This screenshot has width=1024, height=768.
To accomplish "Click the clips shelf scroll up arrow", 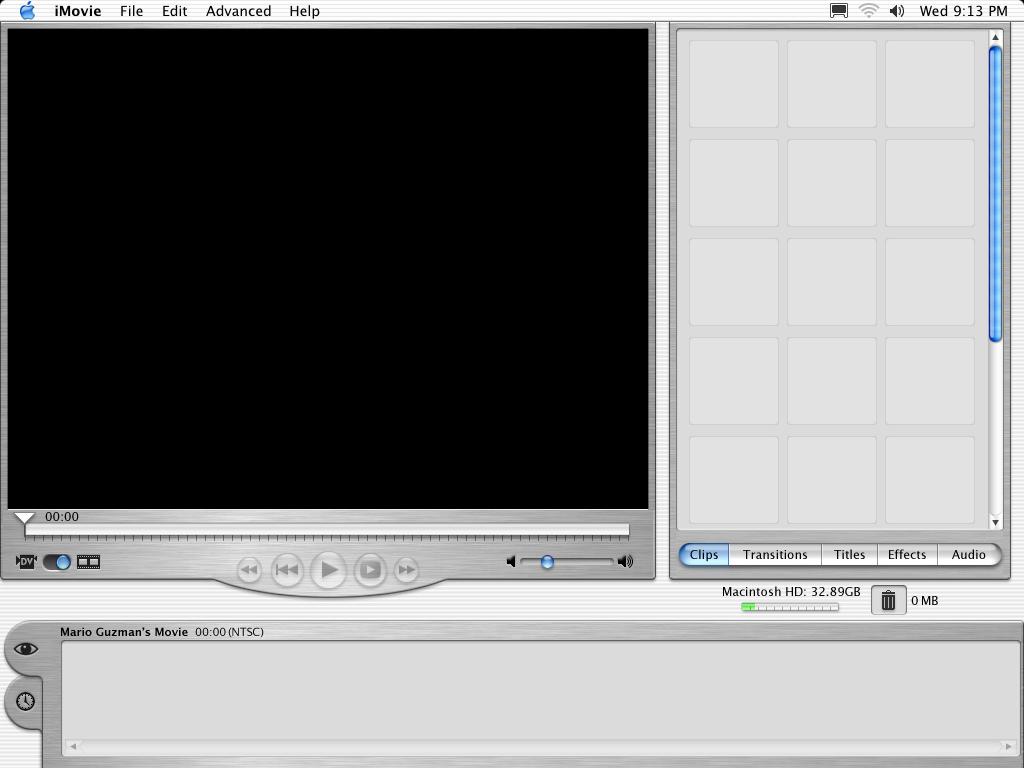I will (x=995, y=37).
